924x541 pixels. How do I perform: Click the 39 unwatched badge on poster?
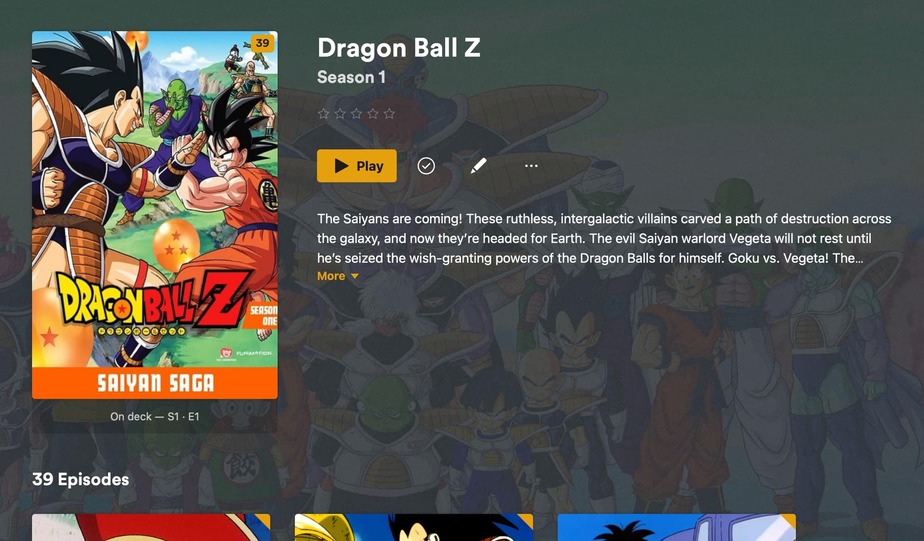click(262, 43)
